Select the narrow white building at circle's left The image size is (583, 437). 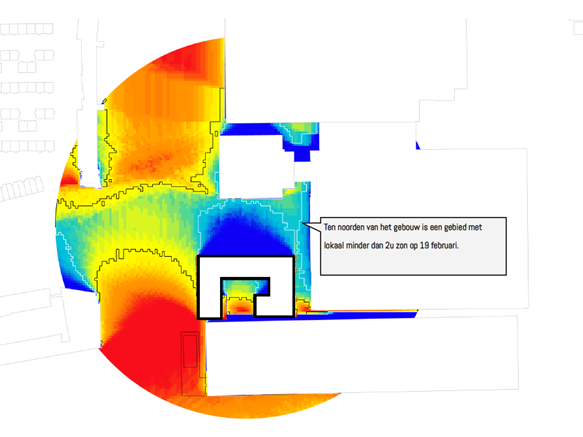tap(89, 149)
